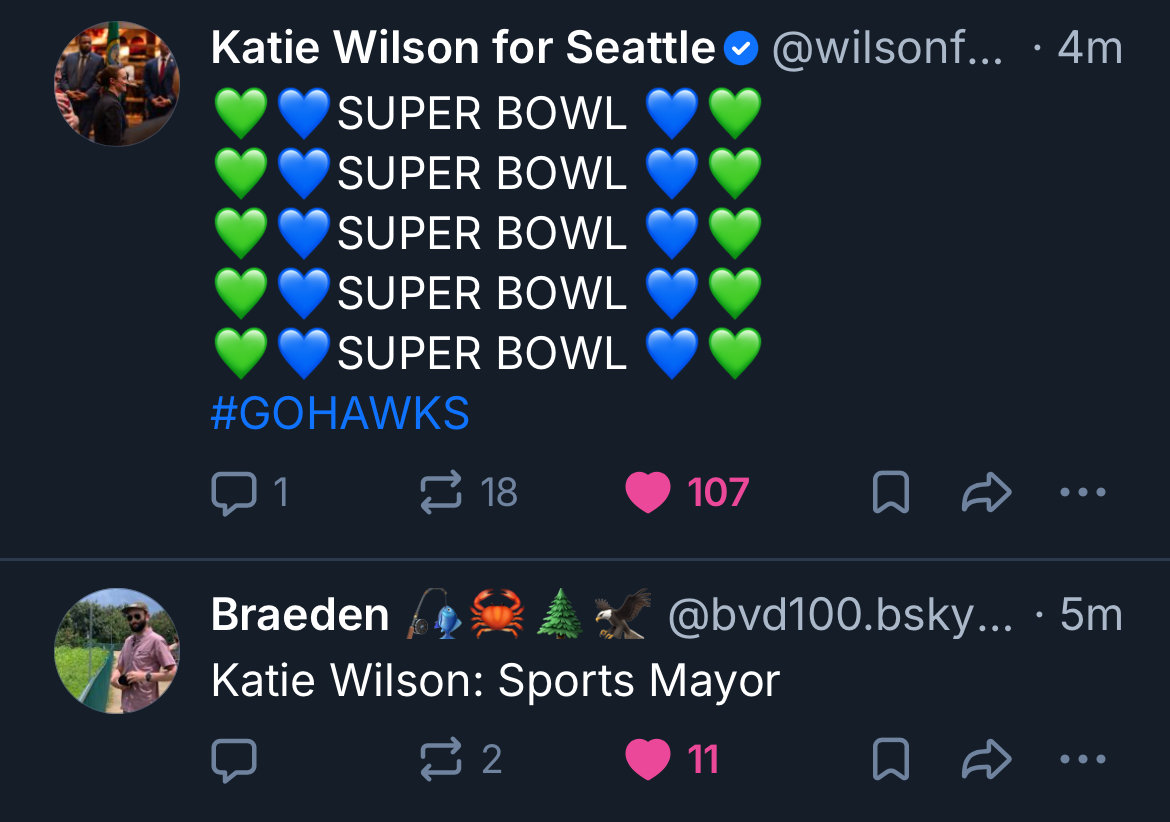Open the @wilsonf... handle link
This screenshot has width=1170, height=822.
pos(886,48)
